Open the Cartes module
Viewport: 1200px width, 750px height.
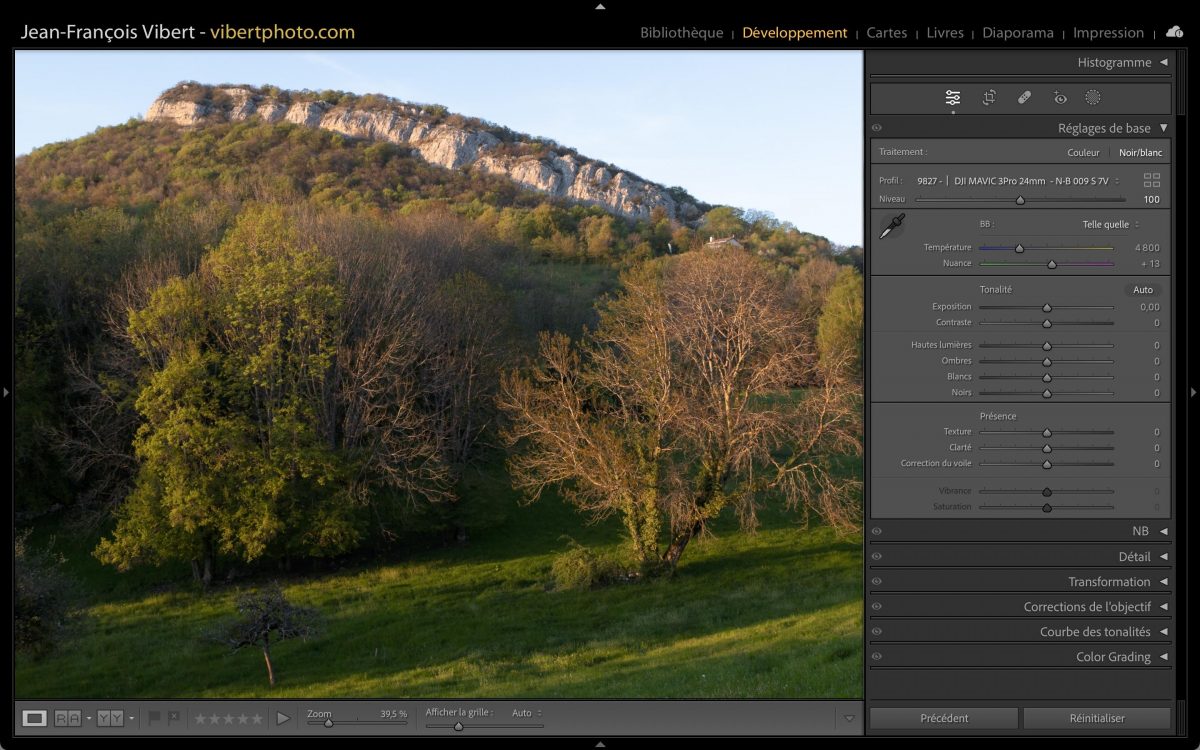tap(886, 33)
